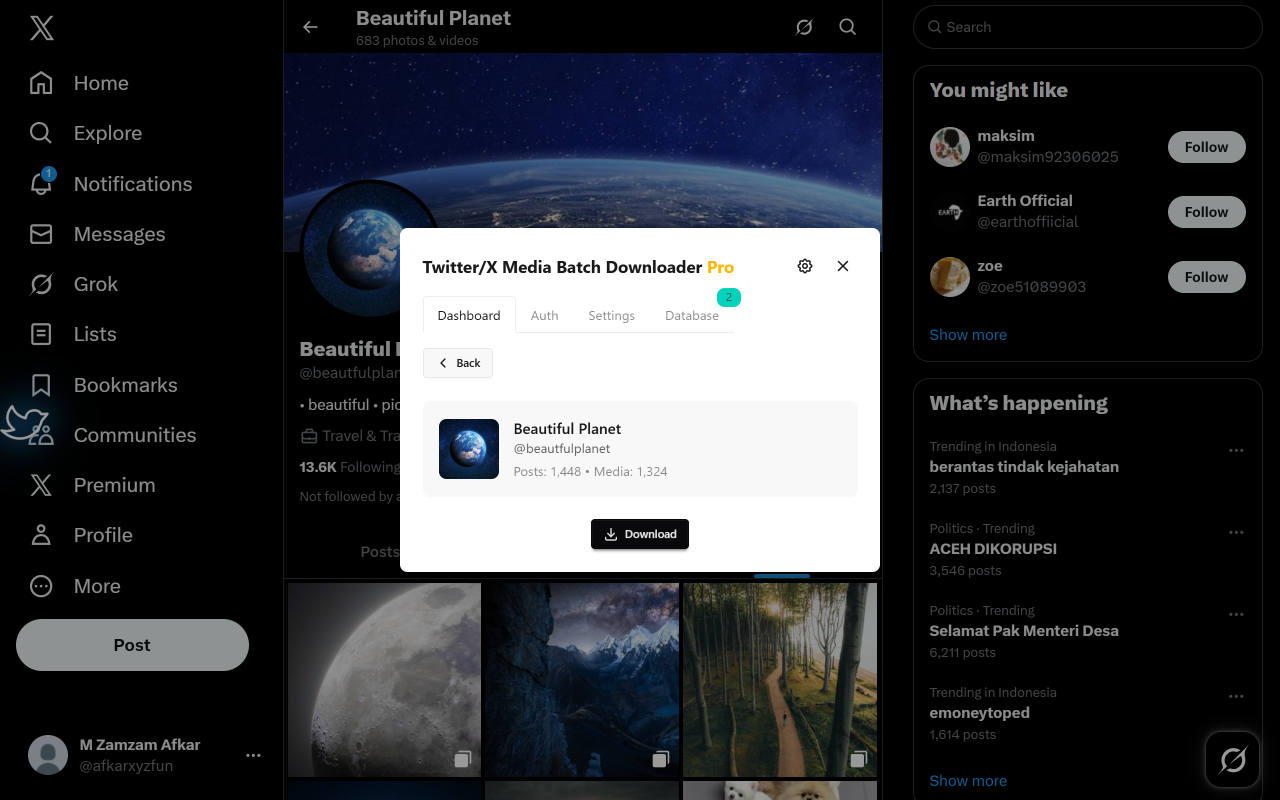Launch Grok from the sidebar icon
1280x800 pixels.
coord(95,284)
